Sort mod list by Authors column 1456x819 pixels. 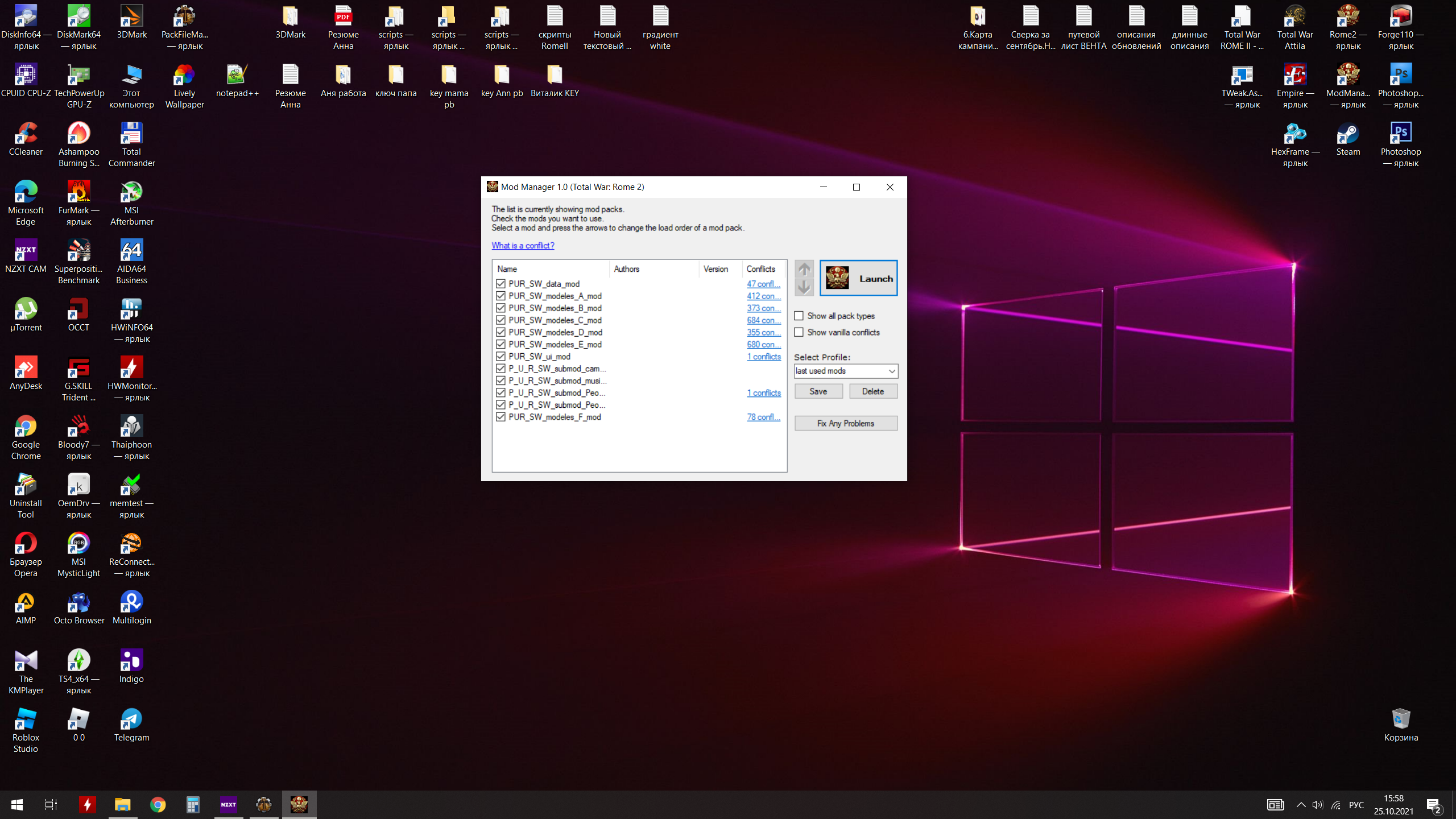coord(654,269)
